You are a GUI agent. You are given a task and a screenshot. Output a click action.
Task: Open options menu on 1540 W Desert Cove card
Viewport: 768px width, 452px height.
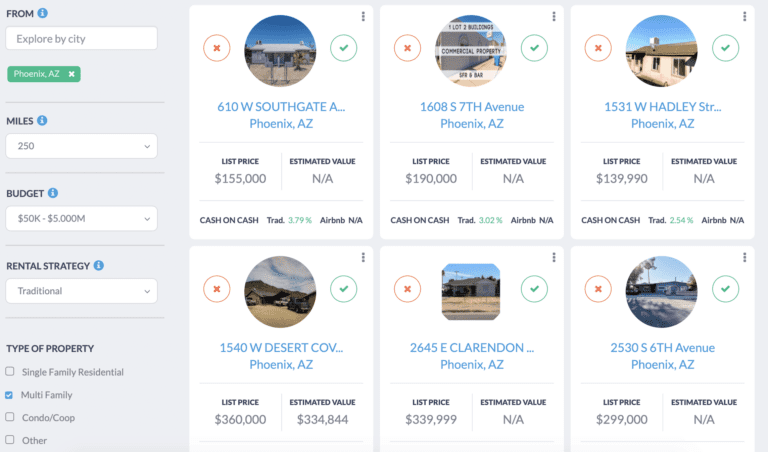tap(362, 258)
